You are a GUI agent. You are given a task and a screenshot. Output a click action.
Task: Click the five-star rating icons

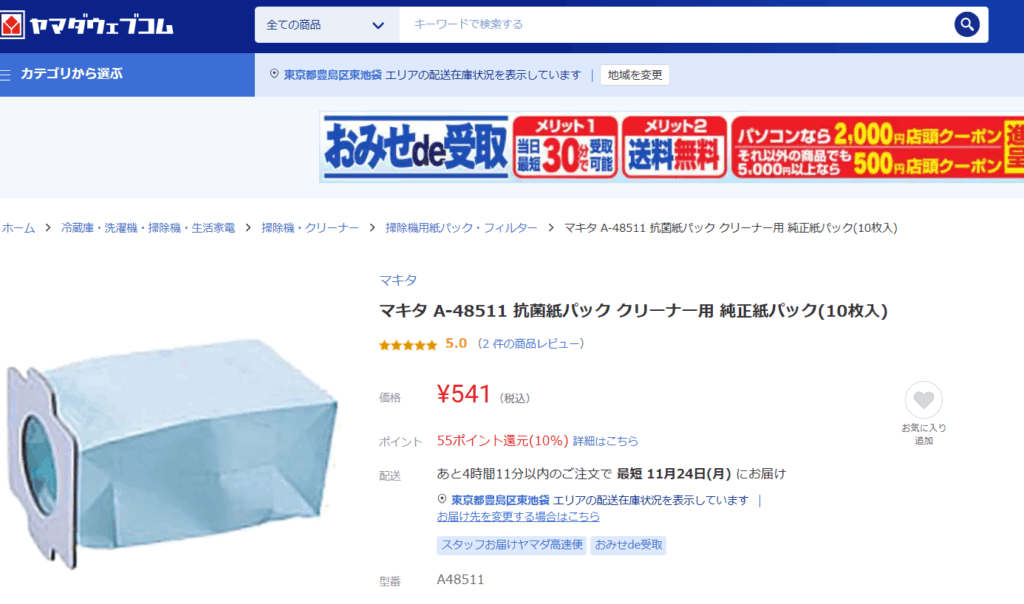click(408, 345)
